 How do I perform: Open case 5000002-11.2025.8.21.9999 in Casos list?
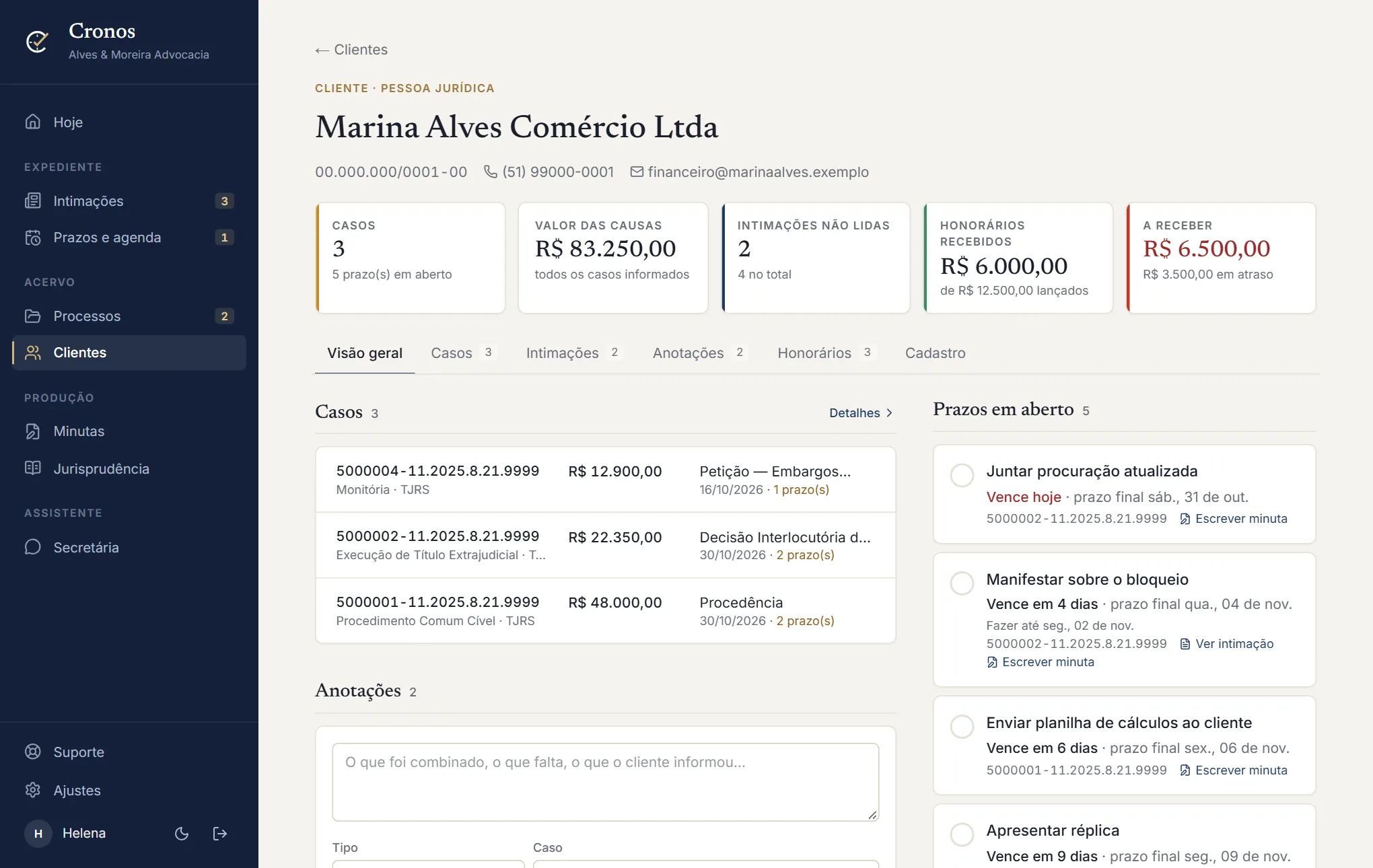click(x=605, y=545)
